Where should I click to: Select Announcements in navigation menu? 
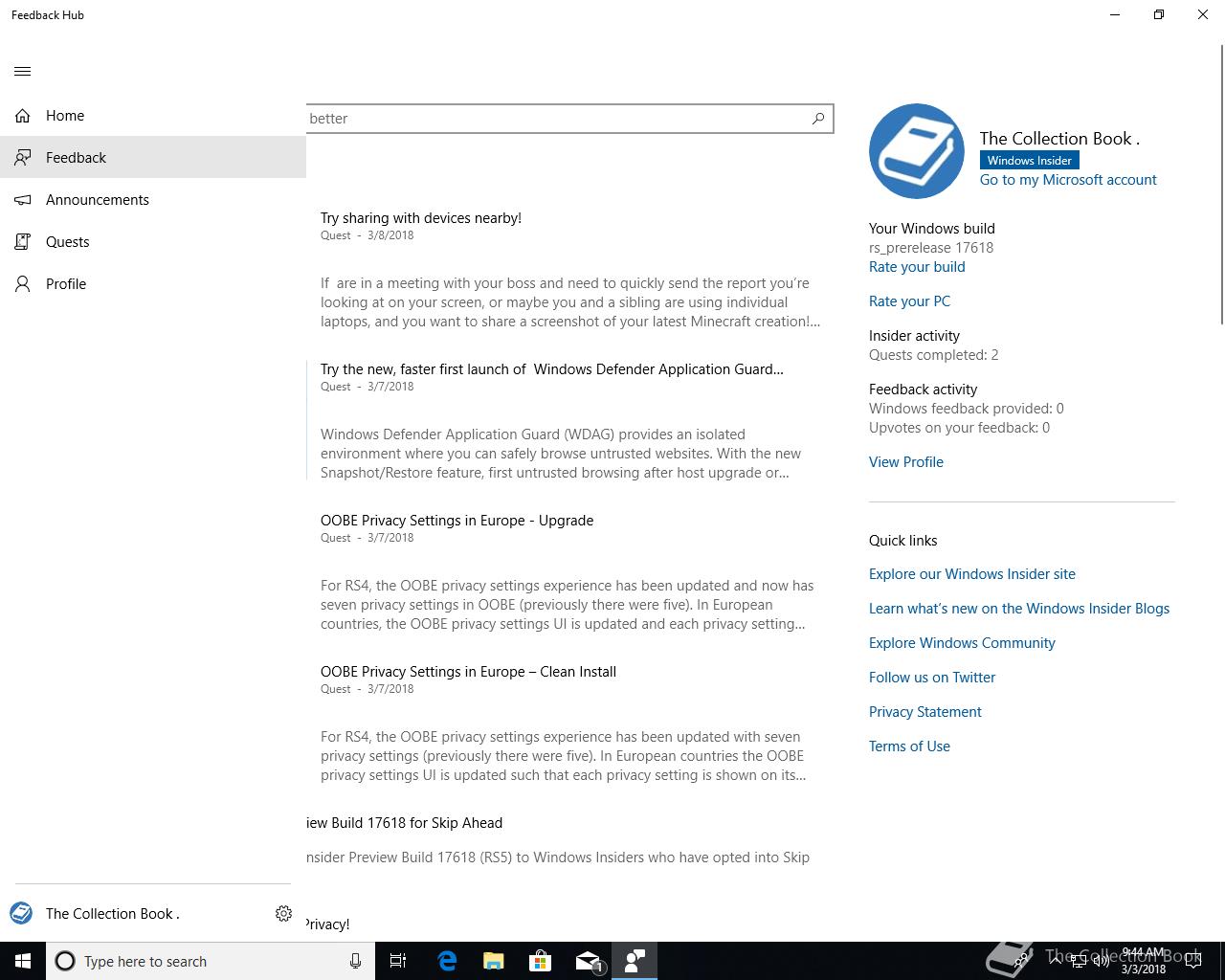(x=153, y=200)
